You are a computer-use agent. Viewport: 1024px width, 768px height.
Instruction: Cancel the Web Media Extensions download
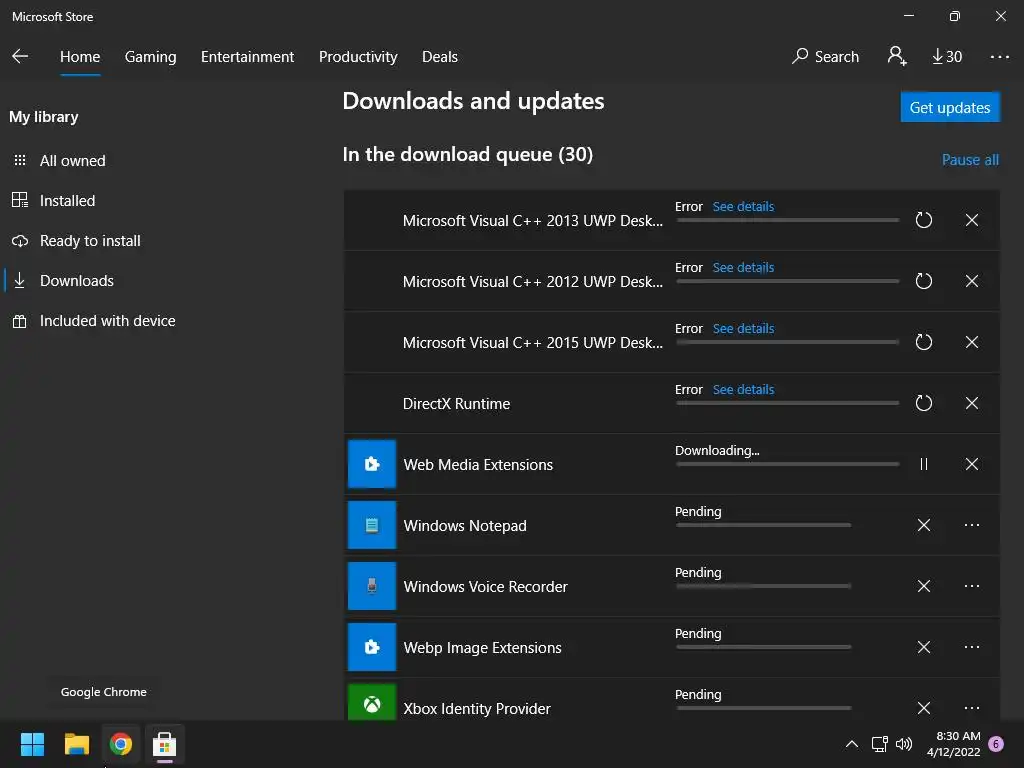[x=972, y=464]
